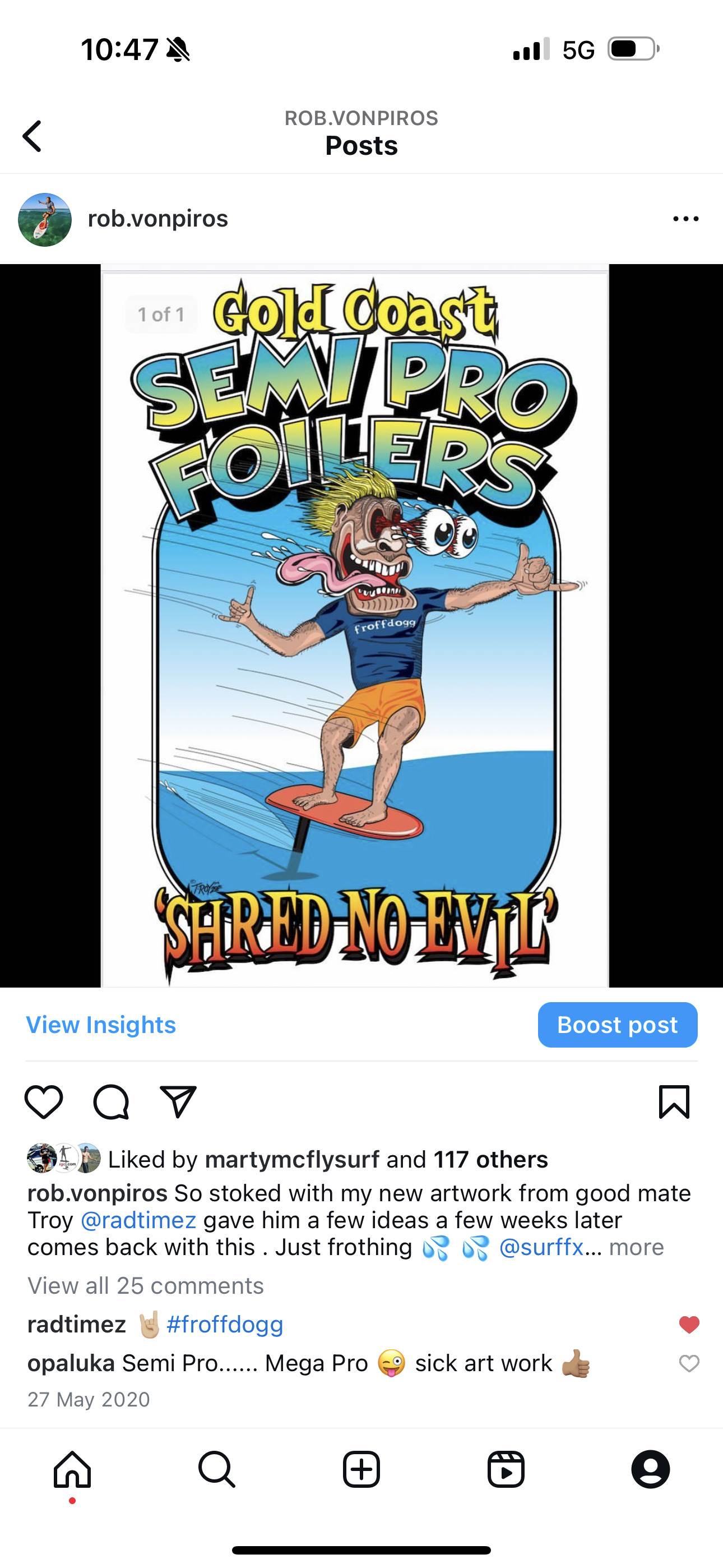Tap the back arrow to leave Posts
The height and width of the screenshot is (1568, 723).
33,135
